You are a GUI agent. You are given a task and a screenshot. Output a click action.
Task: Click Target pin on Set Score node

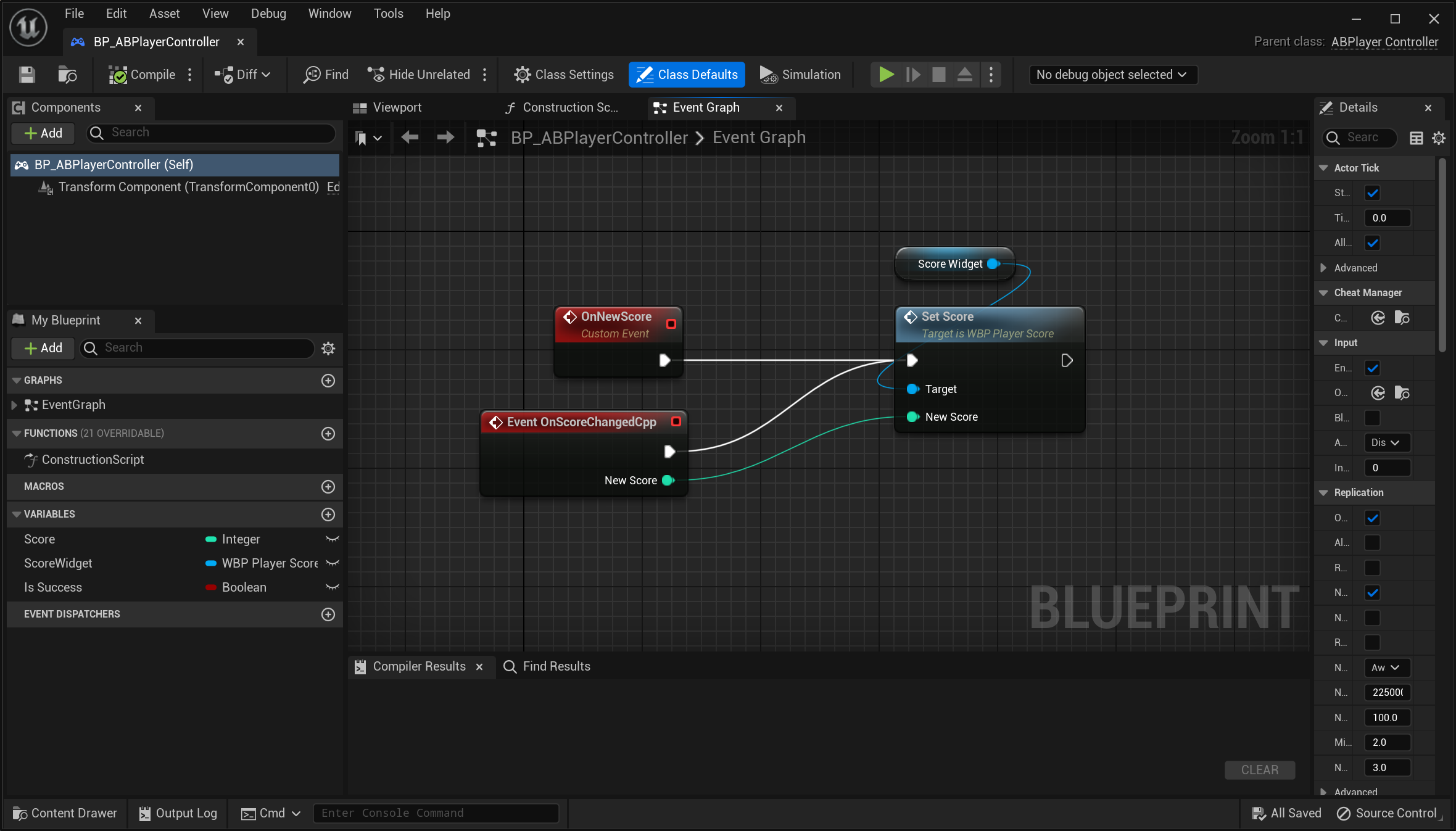pos(913,389)
